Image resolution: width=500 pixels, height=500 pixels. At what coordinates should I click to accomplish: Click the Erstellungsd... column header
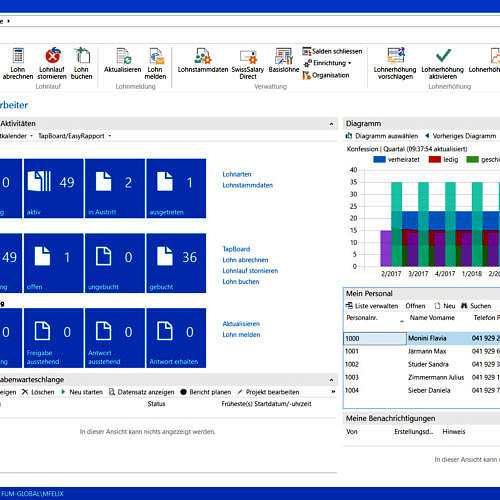point(414,432)
